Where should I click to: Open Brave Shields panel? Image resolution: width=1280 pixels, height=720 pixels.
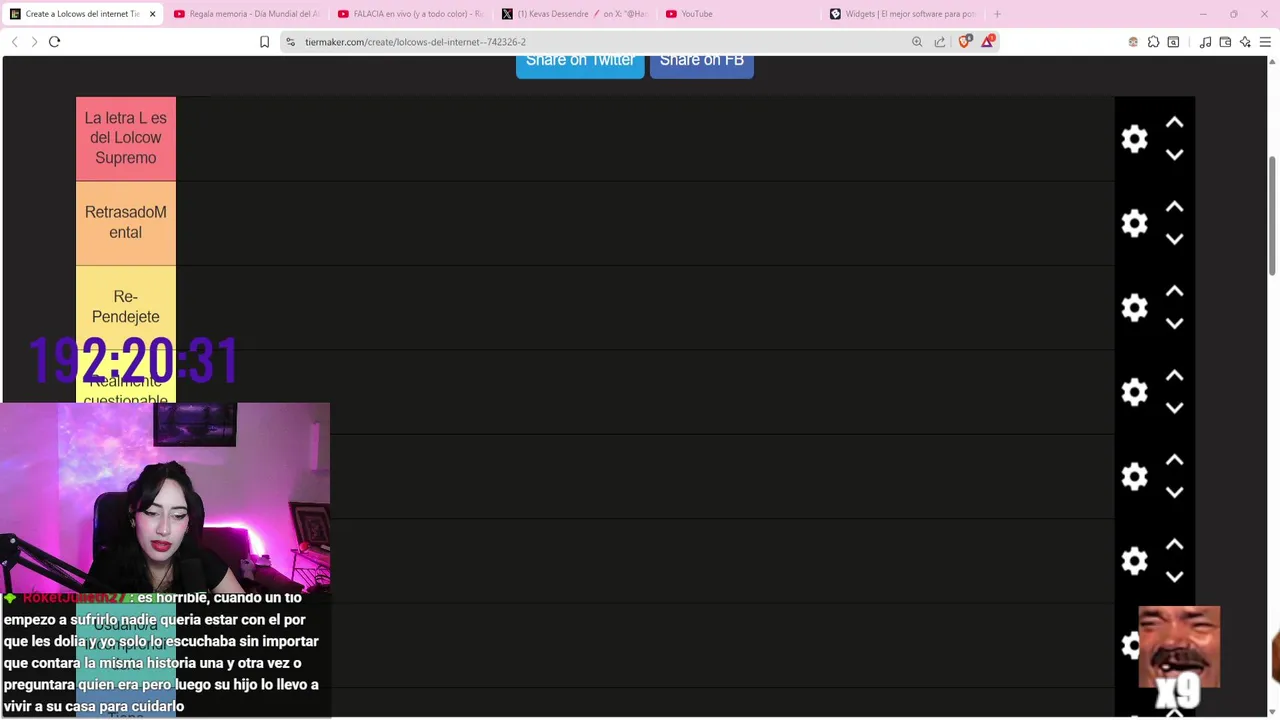[965, 42]
